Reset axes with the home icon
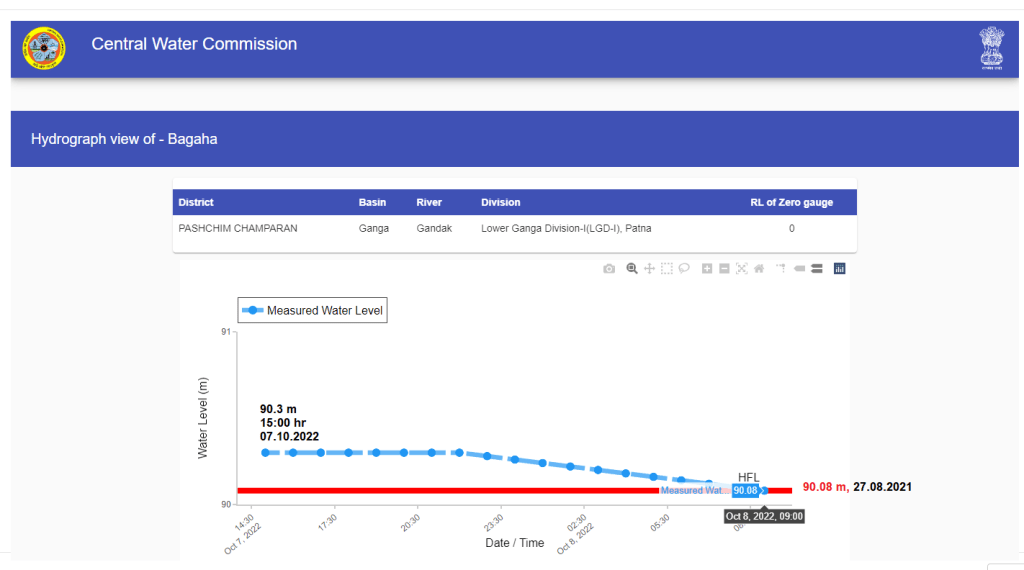1024x570 pixels. point(759,268)
